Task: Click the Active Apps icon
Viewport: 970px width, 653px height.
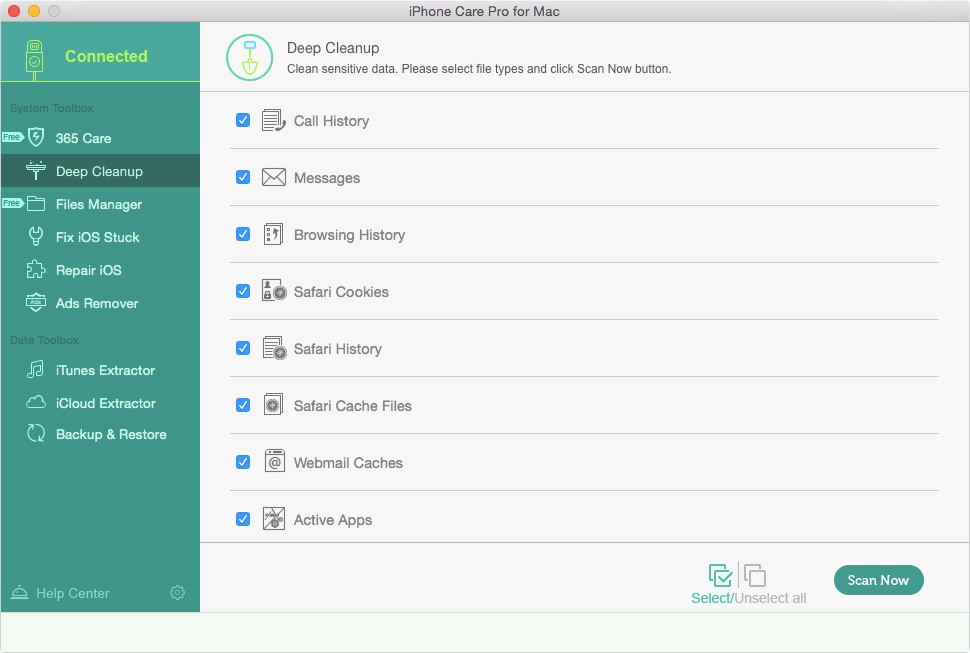Action: coord(274,518)
